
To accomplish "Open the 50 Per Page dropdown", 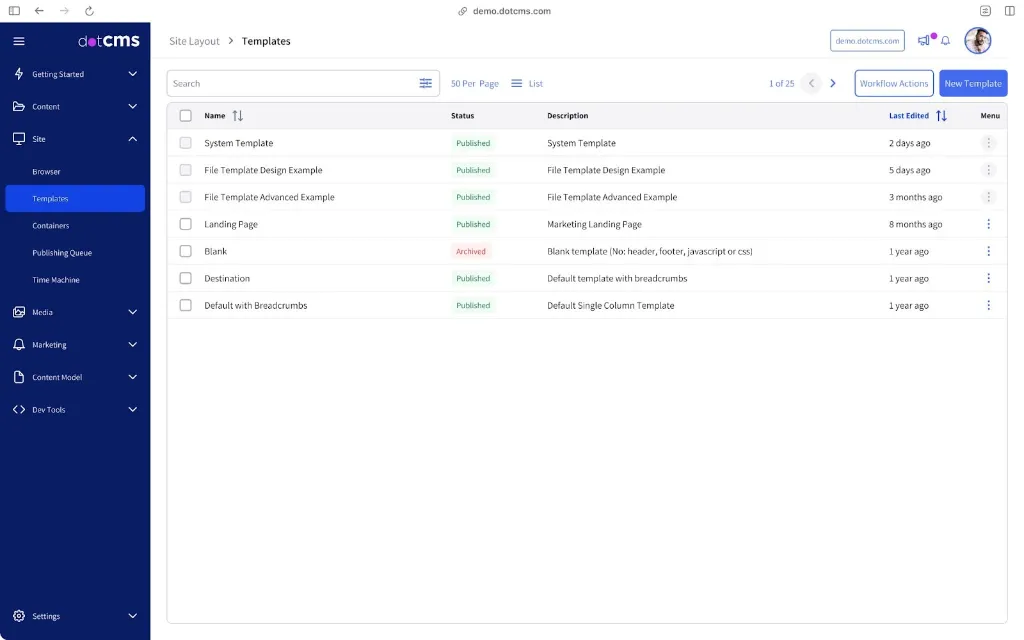I will coord(474,84).
